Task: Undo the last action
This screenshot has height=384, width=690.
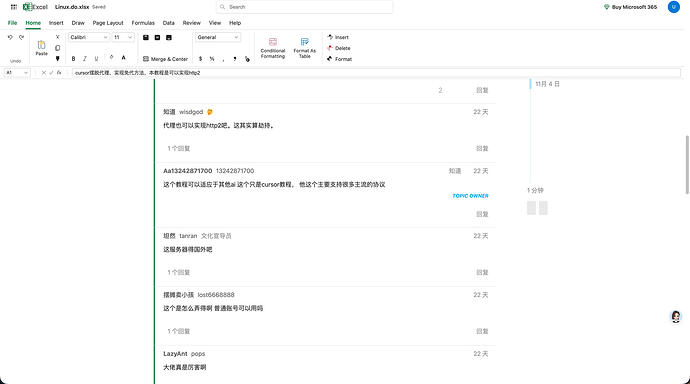Action: [10, 37]
